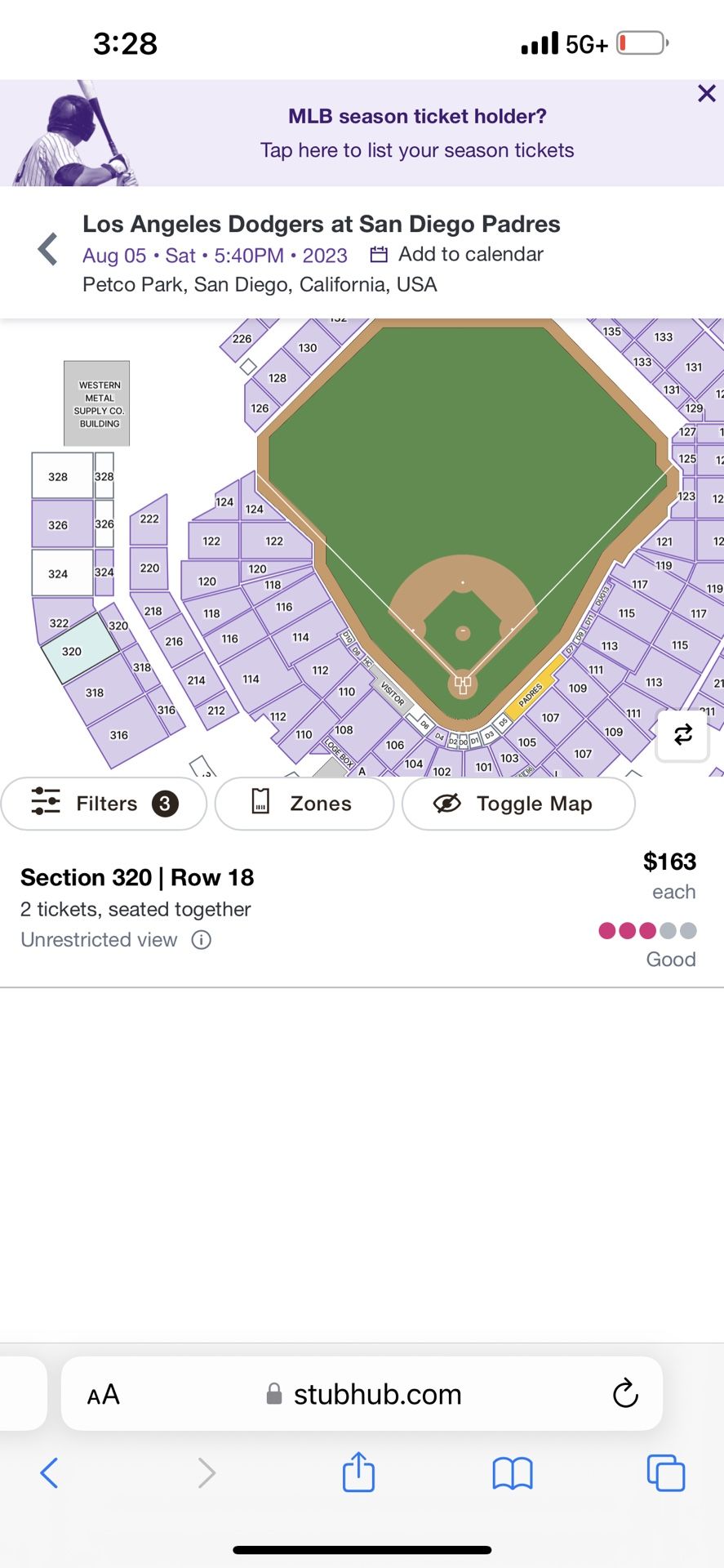
Task: Click the Add to calendar icon
Action: 379,255
